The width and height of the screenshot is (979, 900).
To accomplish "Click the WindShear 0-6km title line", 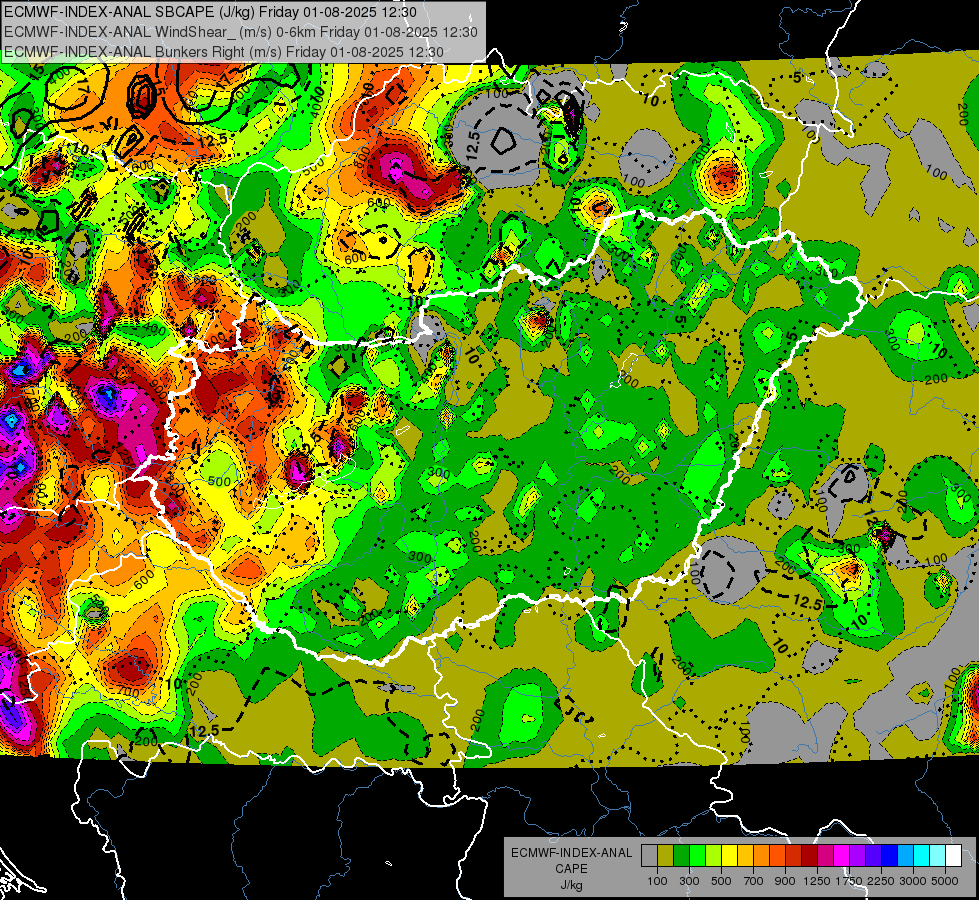I will 240,32.
